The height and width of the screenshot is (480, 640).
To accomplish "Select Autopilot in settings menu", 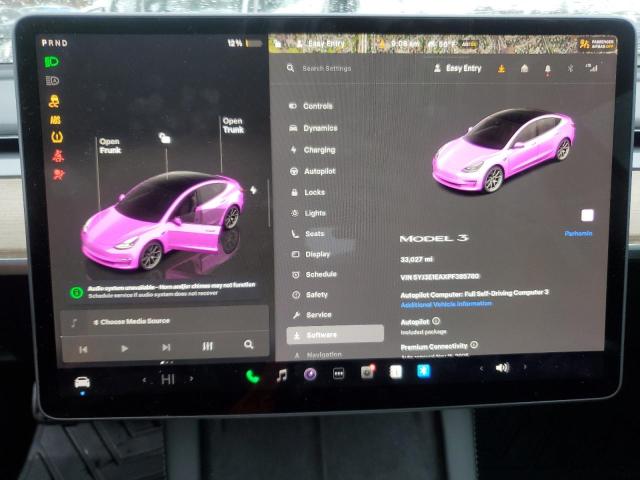I will (319, 171).
